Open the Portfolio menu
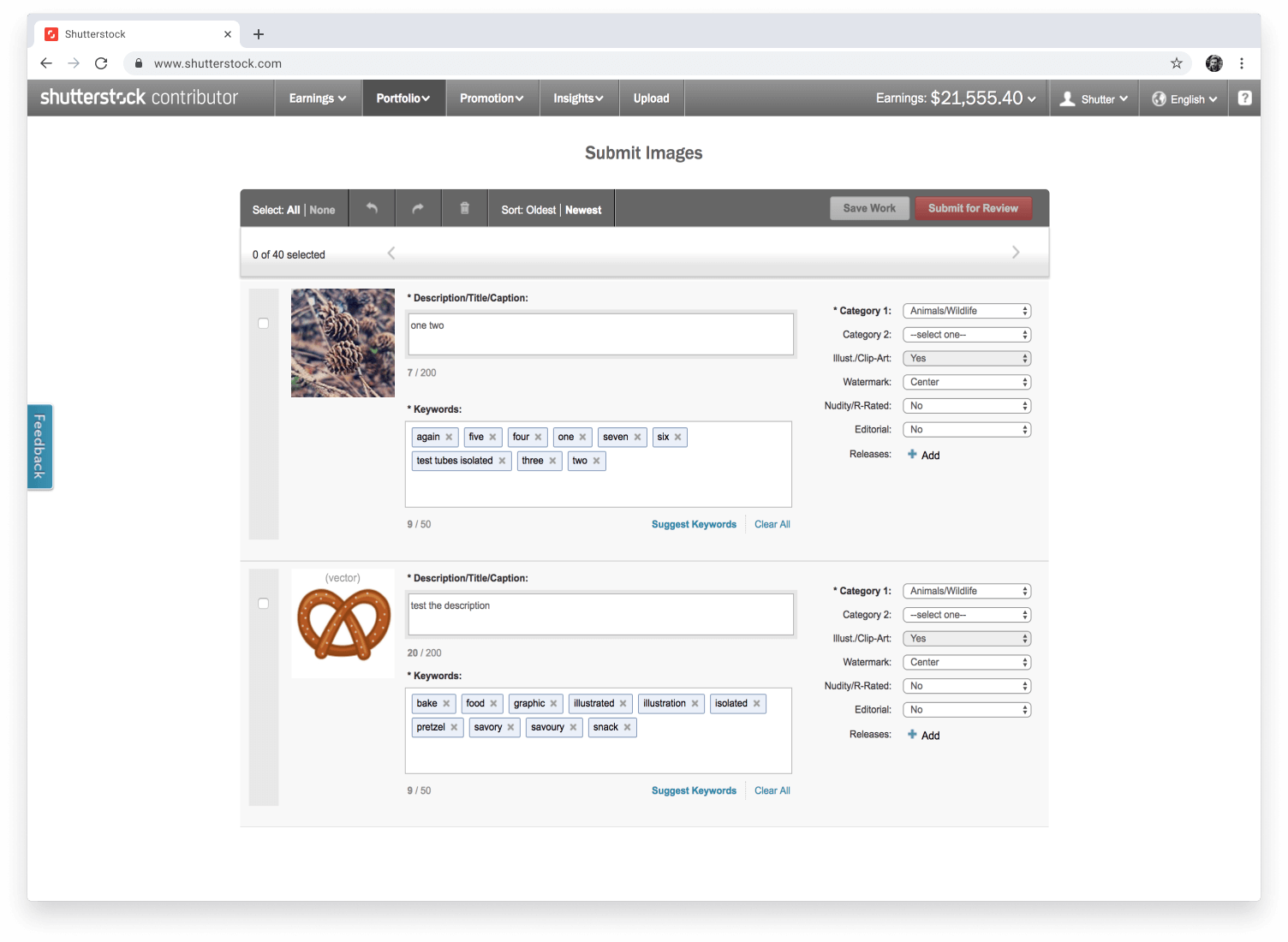 (403, 98)
